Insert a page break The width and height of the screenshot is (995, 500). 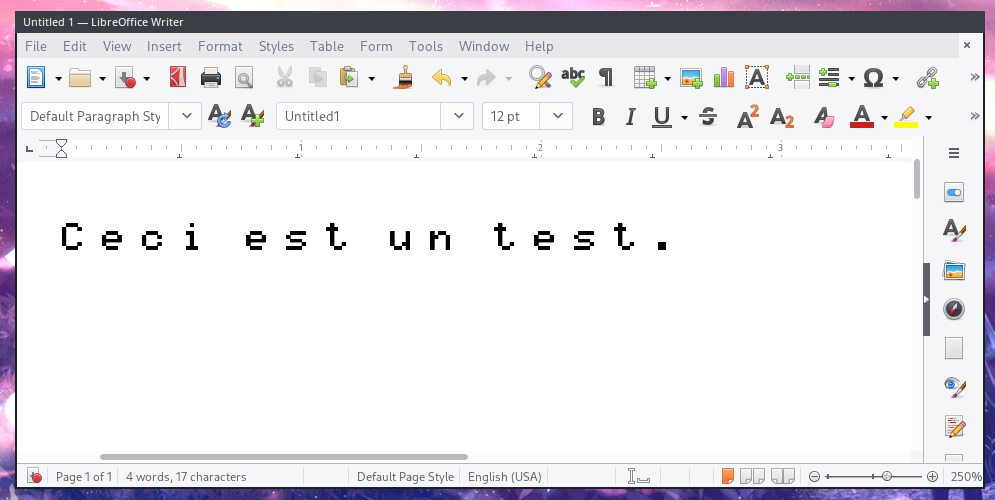[x=798, y=77]
